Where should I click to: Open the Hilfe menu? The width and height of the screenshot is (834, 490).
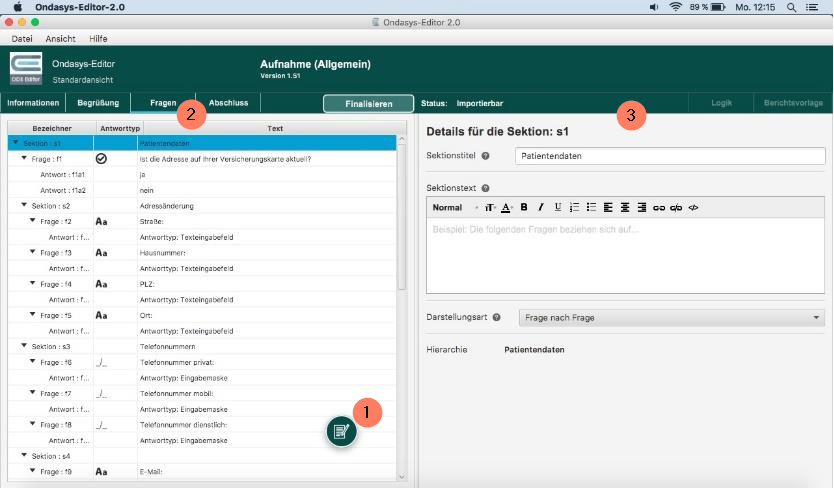coord(98,39)
